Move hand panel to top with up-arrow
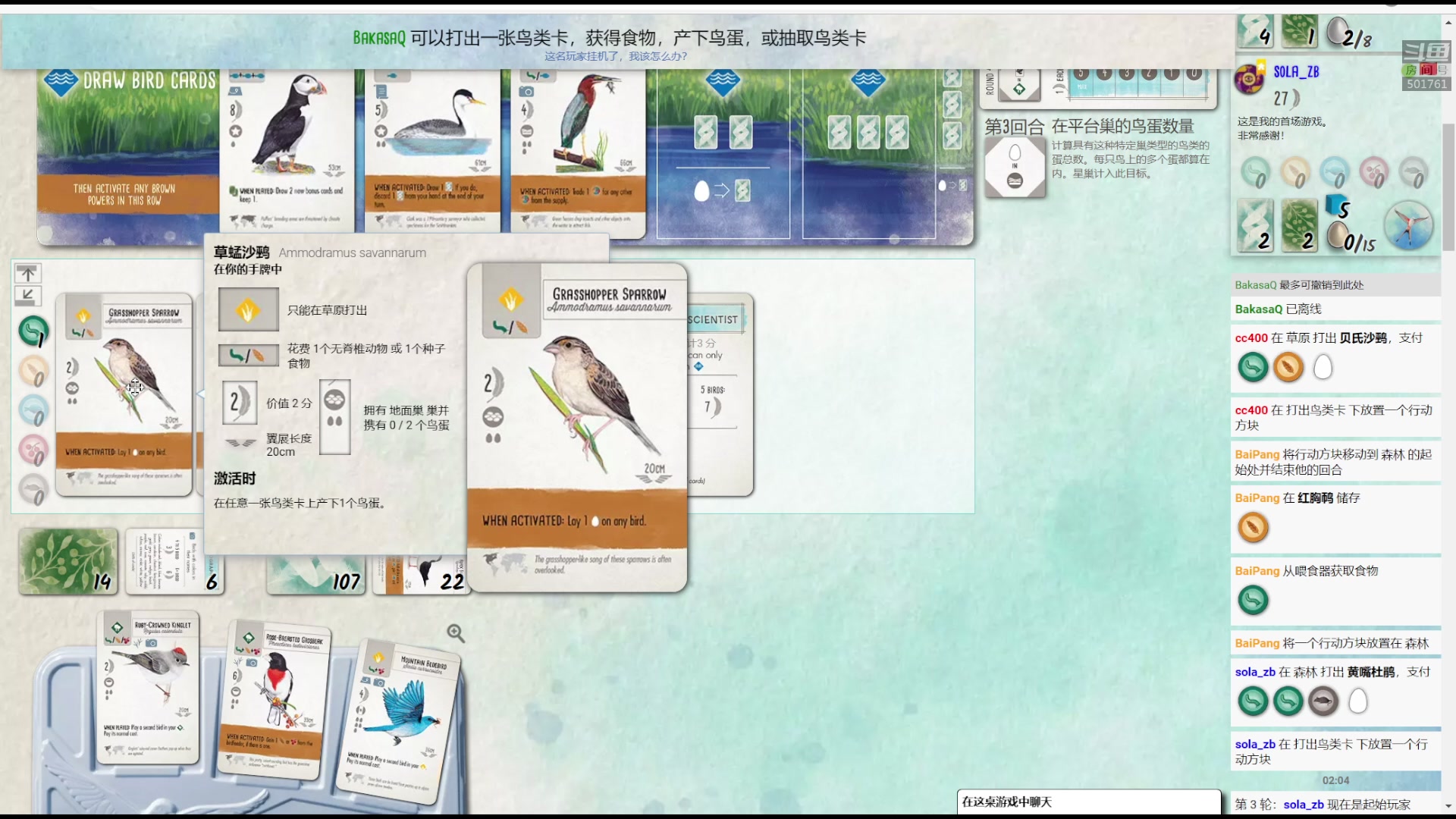Viewport: 1456px width, 819px height. (x=28, y=273)
